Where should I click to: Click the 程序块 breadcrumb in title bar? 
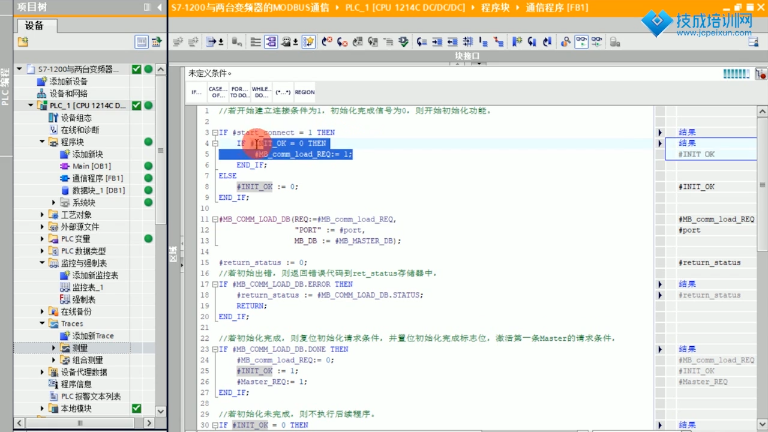495,7
